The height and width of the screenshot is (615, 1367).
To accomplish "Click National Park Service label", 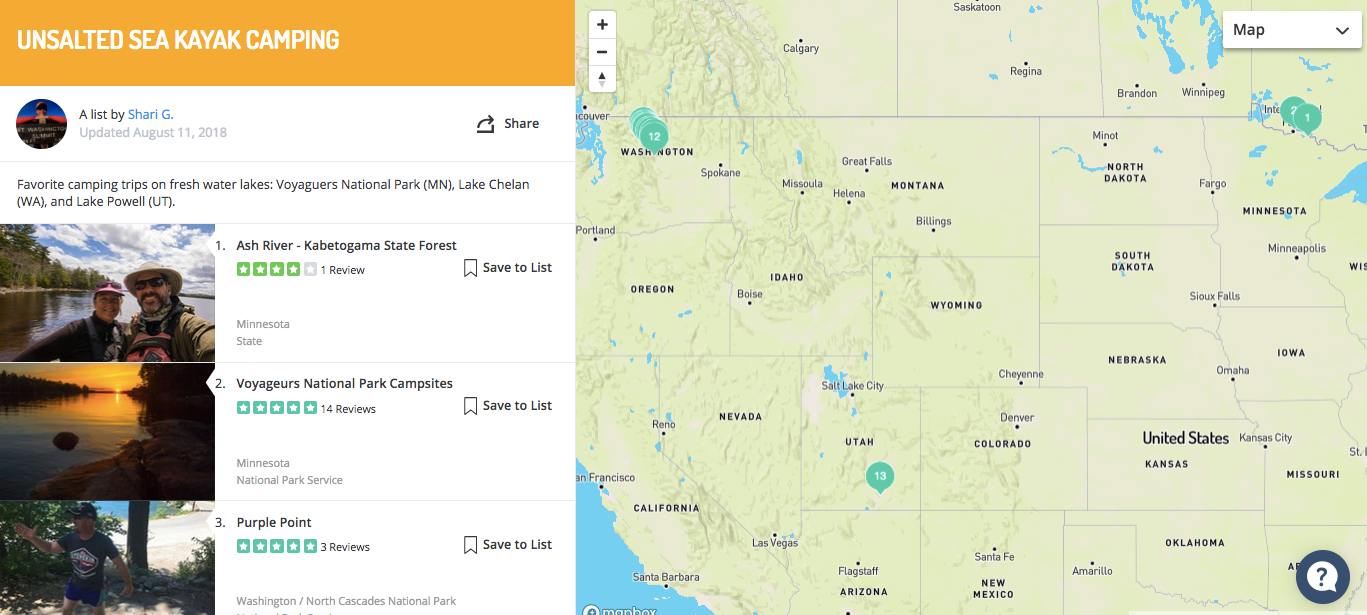I will (x=289, y=480).
